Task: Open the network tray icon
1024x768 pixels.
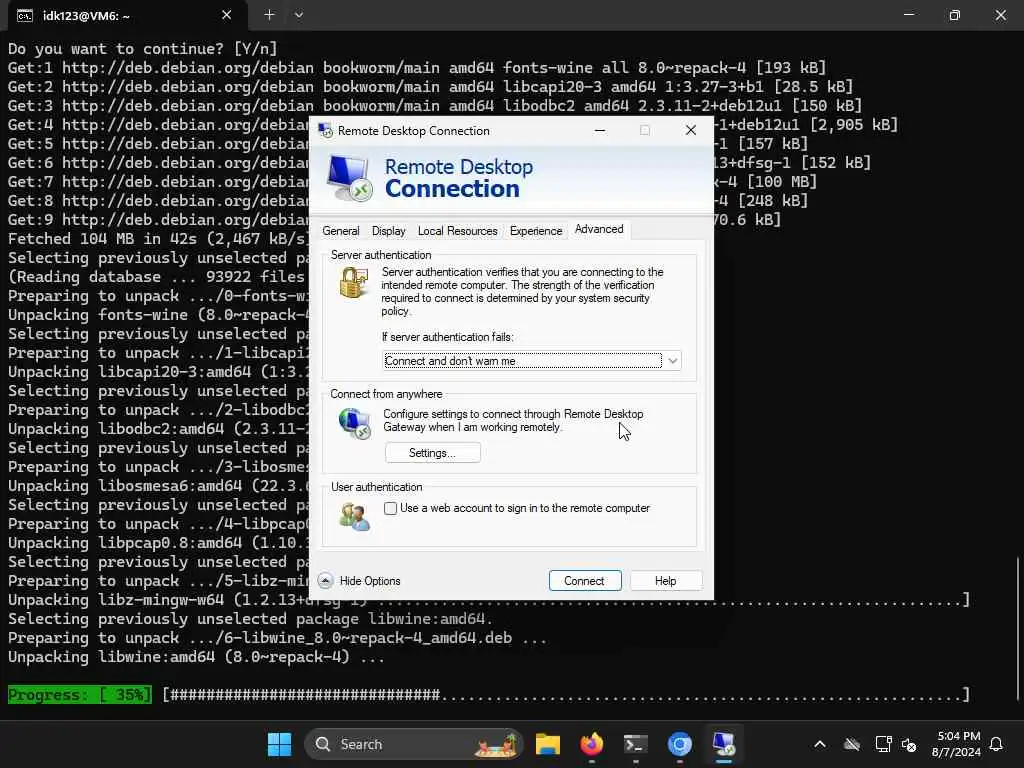Action: [x=883, y=744]
